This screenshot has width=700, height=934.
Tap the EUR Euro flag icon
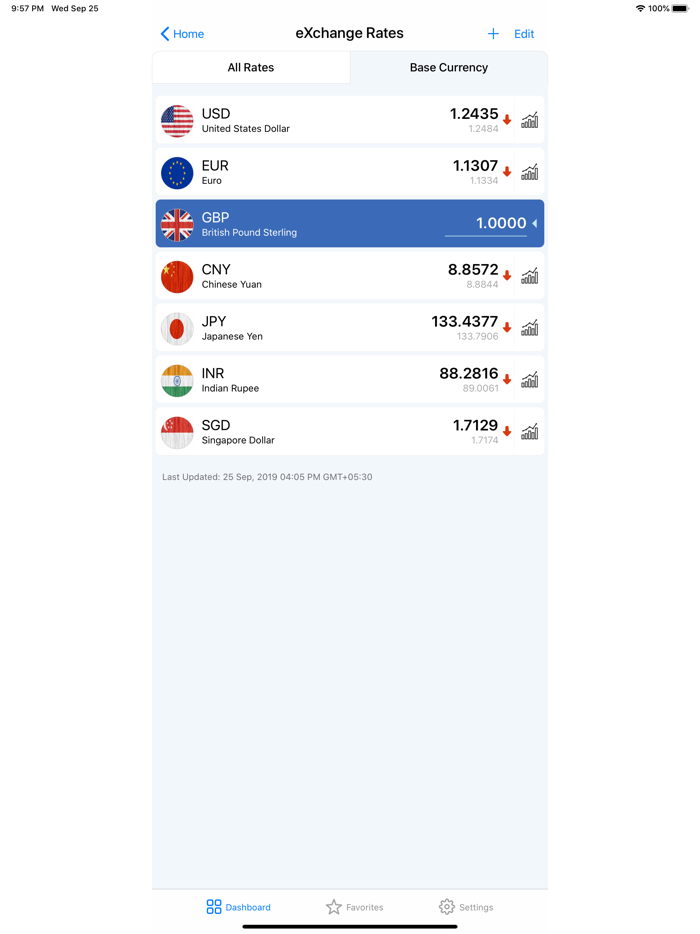[177, 172]
